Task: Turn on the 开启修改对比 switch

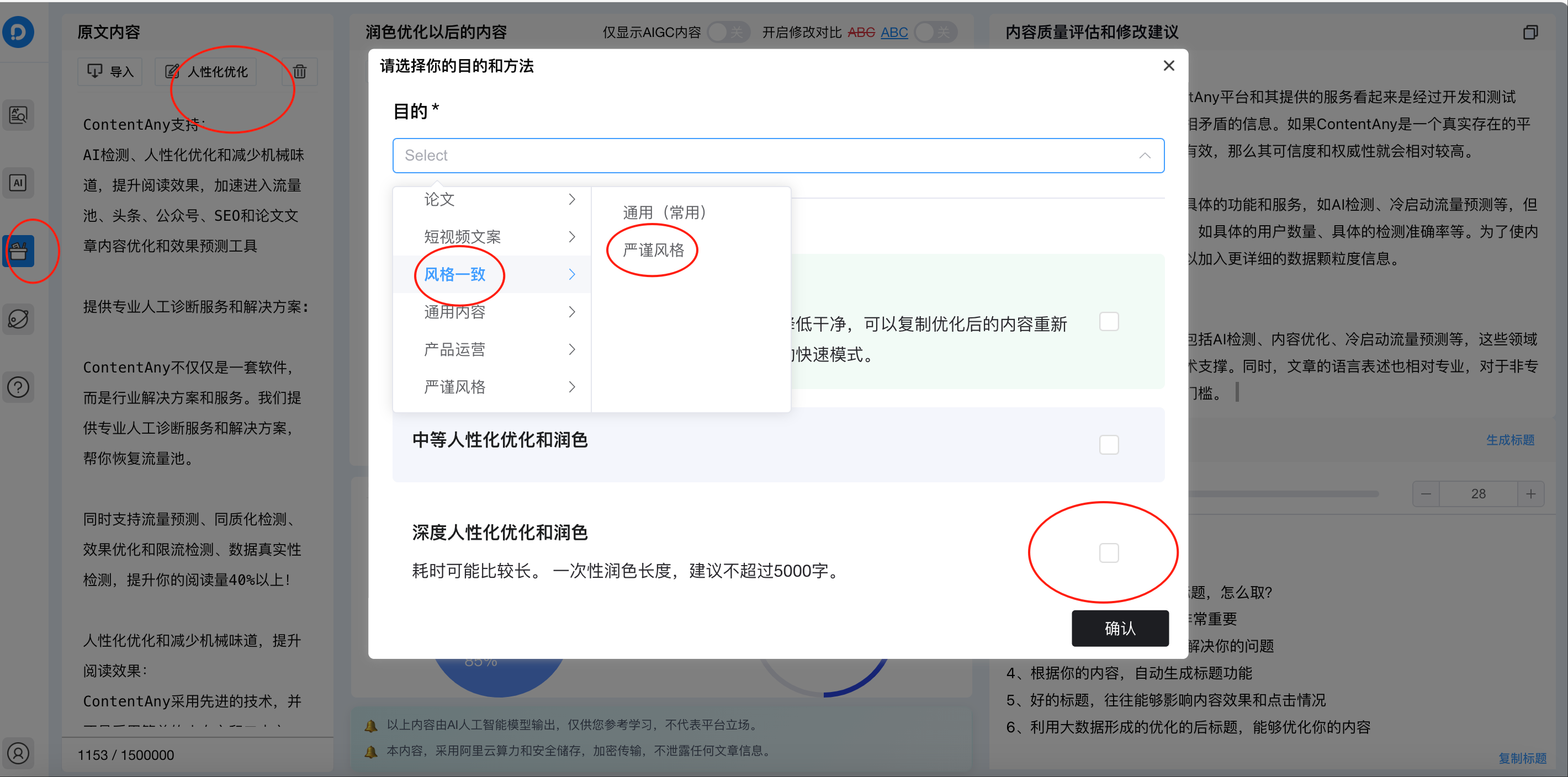Action: click(x=936, y=31)
